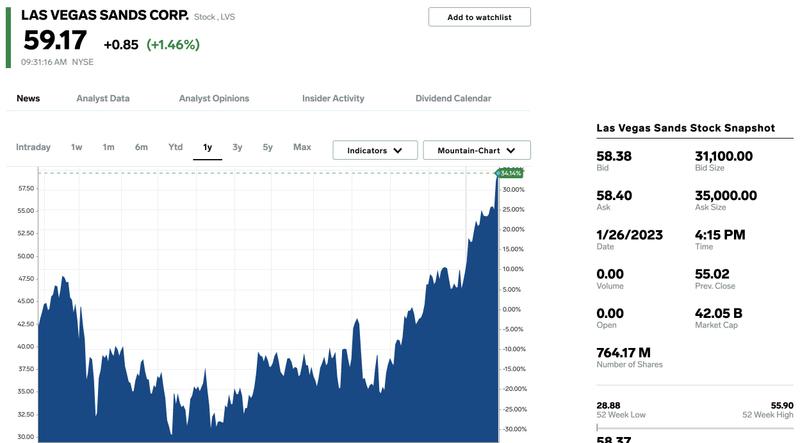Click the 28.88 52 Week Low value
This screenshot has height=443, width=800.
click(x=608, y=405)
